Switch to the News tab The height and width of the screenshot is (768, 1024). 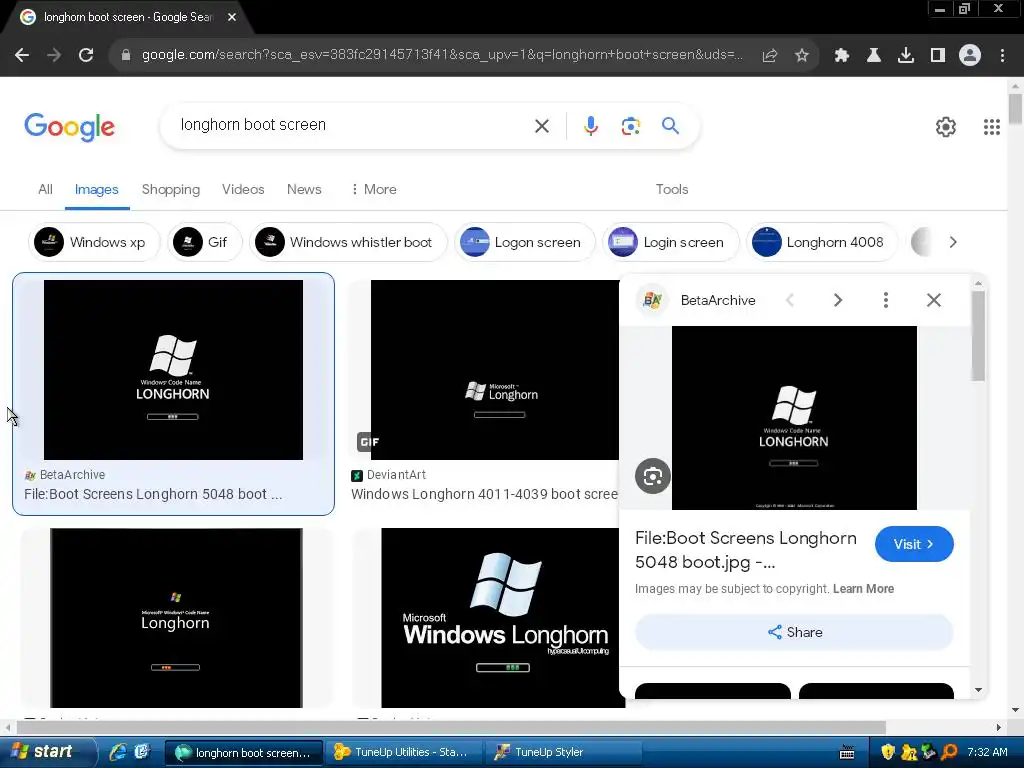[304, 189]
